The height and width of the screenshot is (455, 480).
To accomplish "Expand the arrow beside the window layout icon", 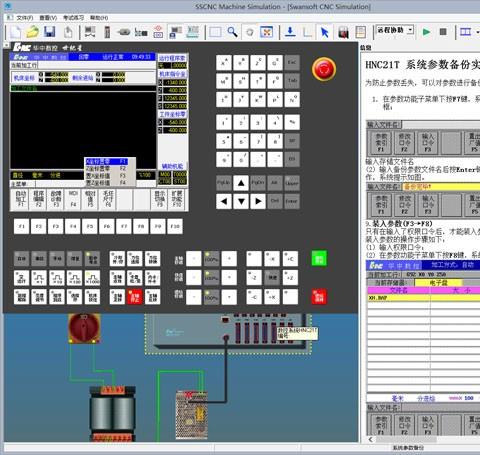I will pos(477,32).
